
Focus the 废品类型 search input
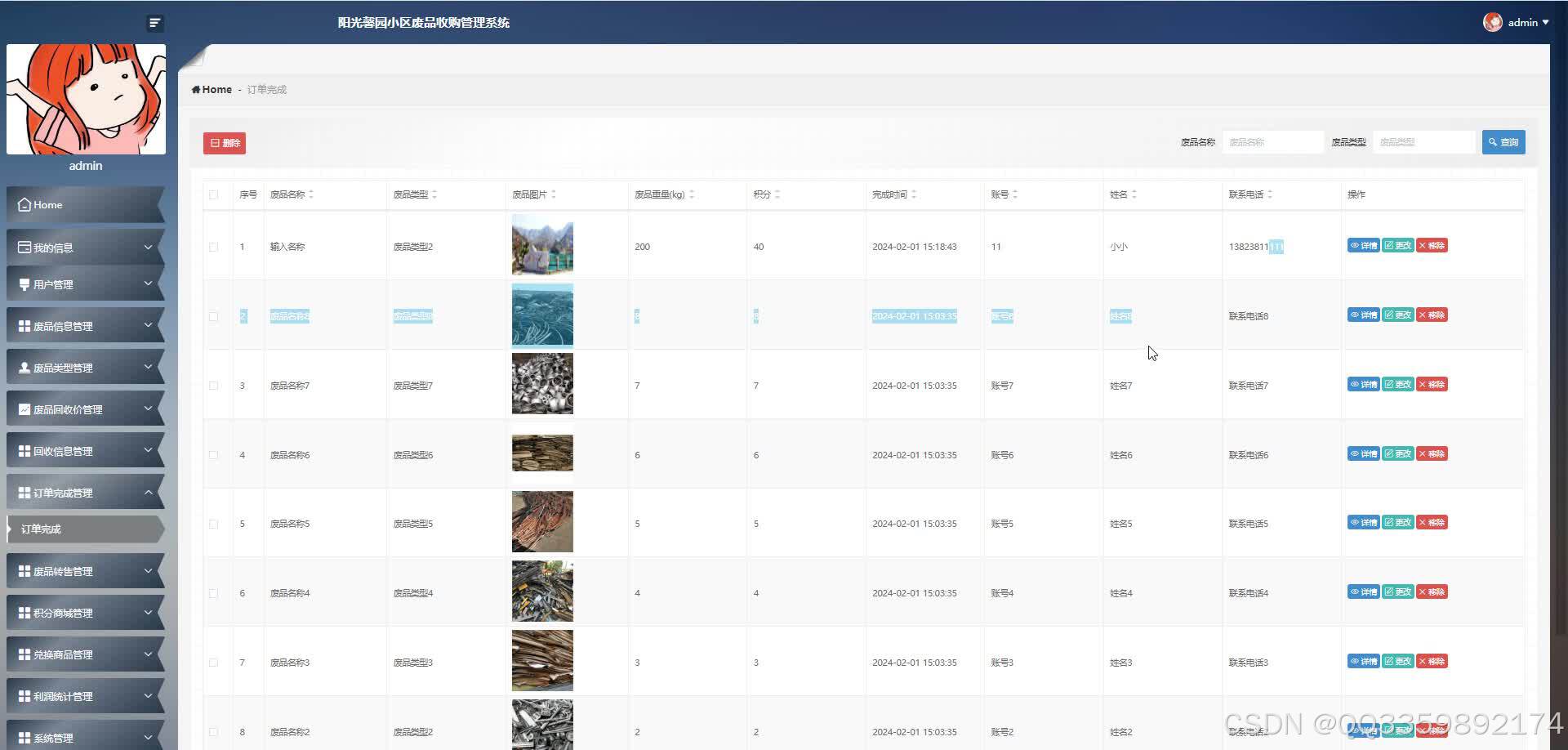[x=1423, y=142]
